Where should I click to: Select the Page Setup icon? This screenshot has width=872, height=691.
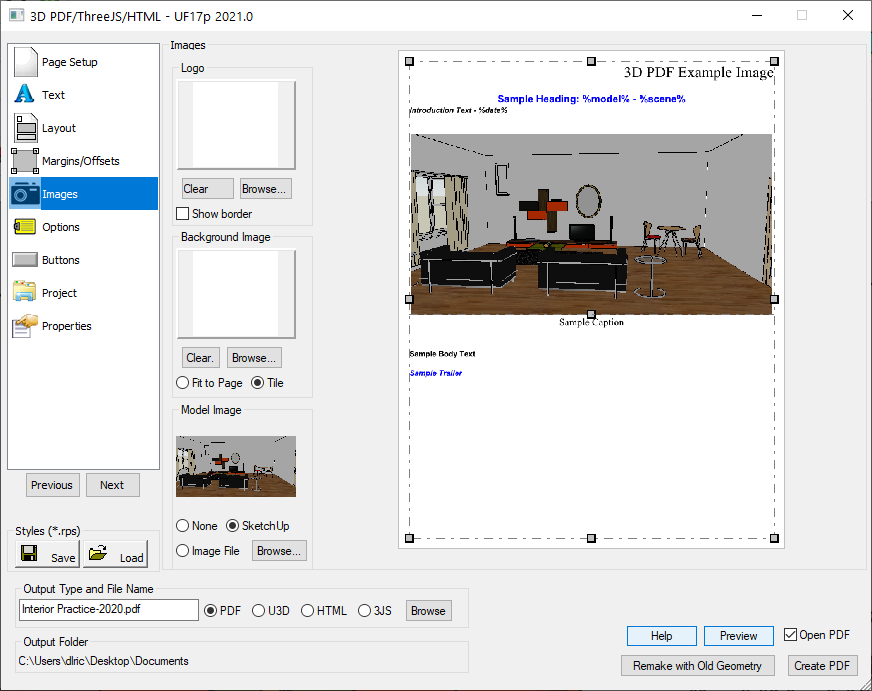[x=25, y=61]
